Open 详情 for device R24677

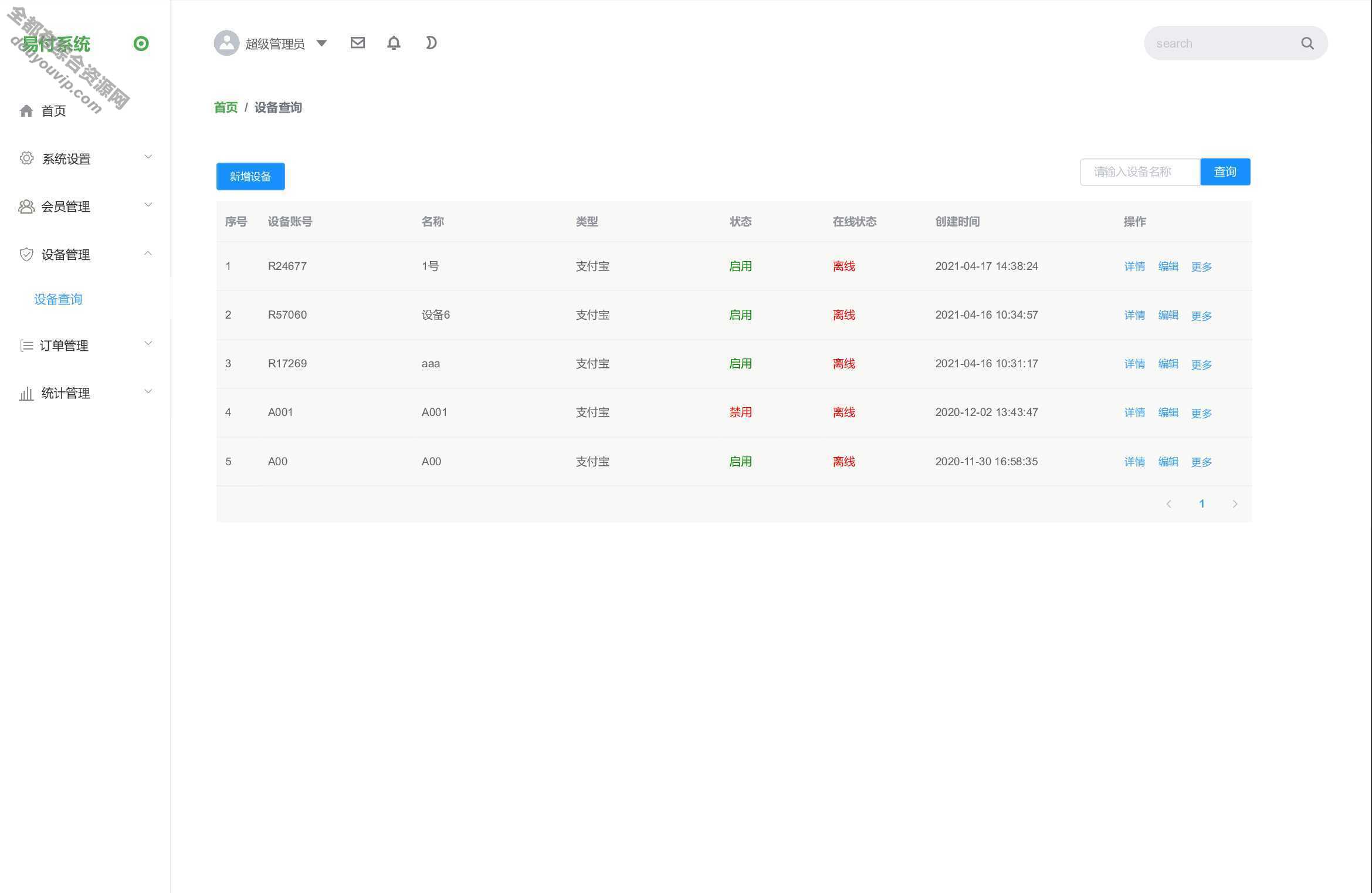pos(1134,266)
